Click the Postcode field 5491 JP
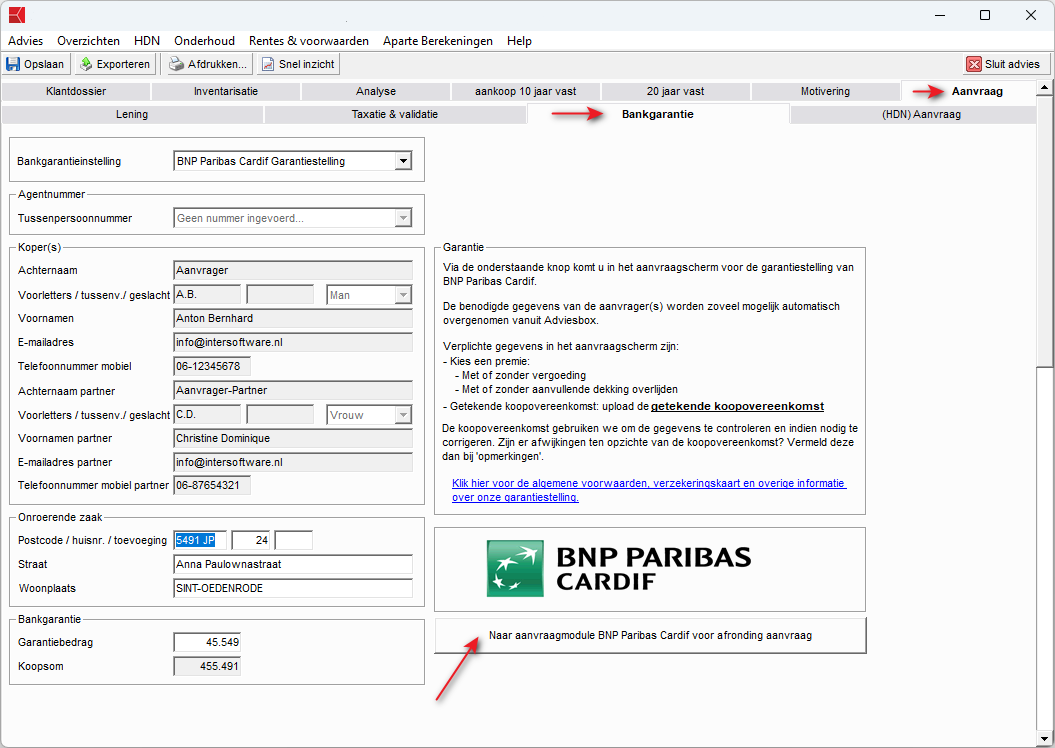This screenshot has height=748, width=1055. [200, 540]
